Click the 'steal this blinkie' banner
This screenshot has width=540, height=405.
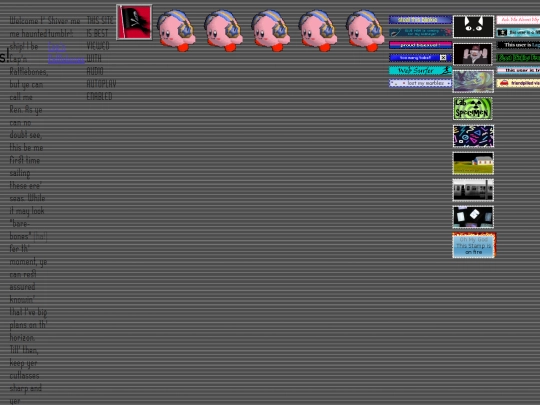click(x=420, y=20)
